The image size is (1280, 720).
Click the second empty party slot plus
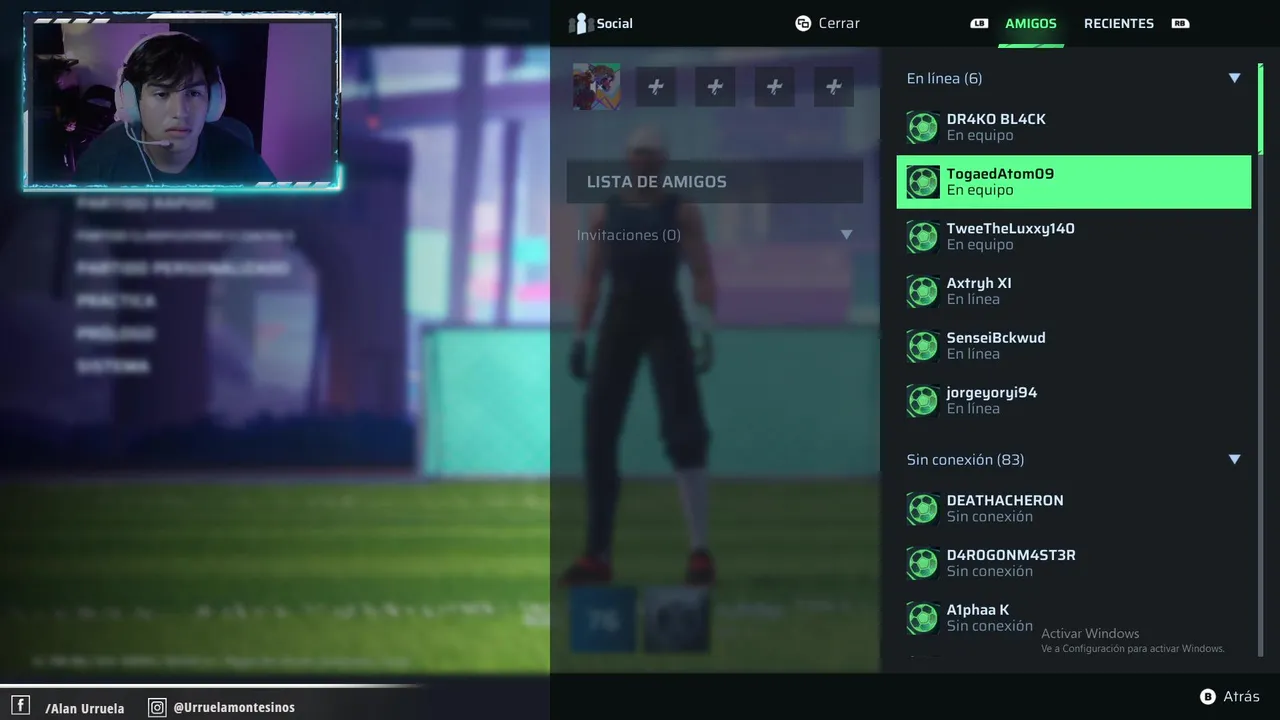point(715,87)
